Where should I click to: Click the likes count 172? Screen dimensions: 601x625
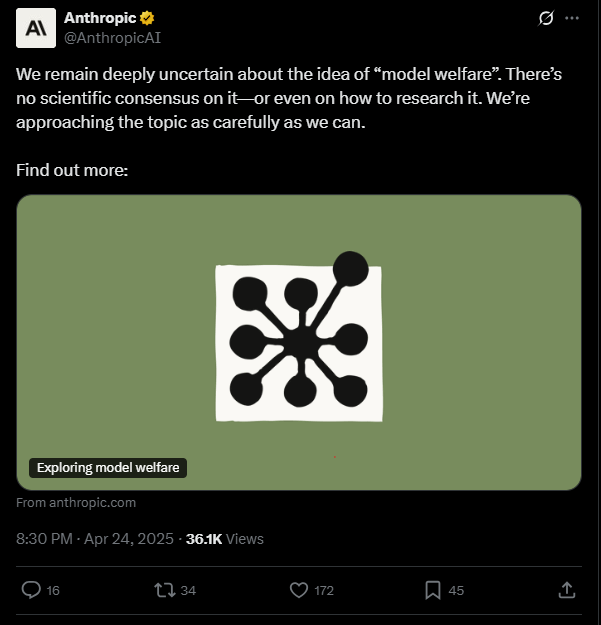pyautogui.click(x=324, y=591)
